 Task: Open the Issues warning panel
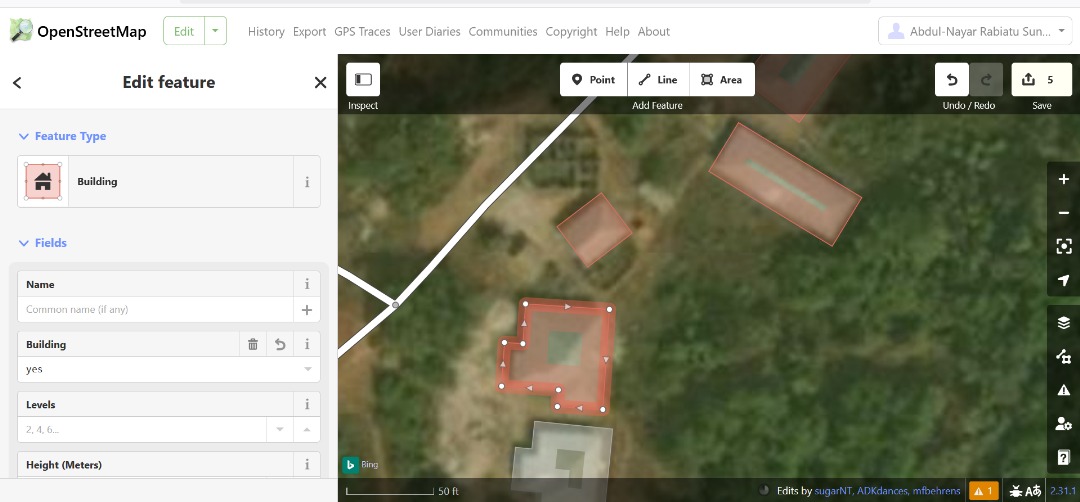click(x=1063, y=390)
